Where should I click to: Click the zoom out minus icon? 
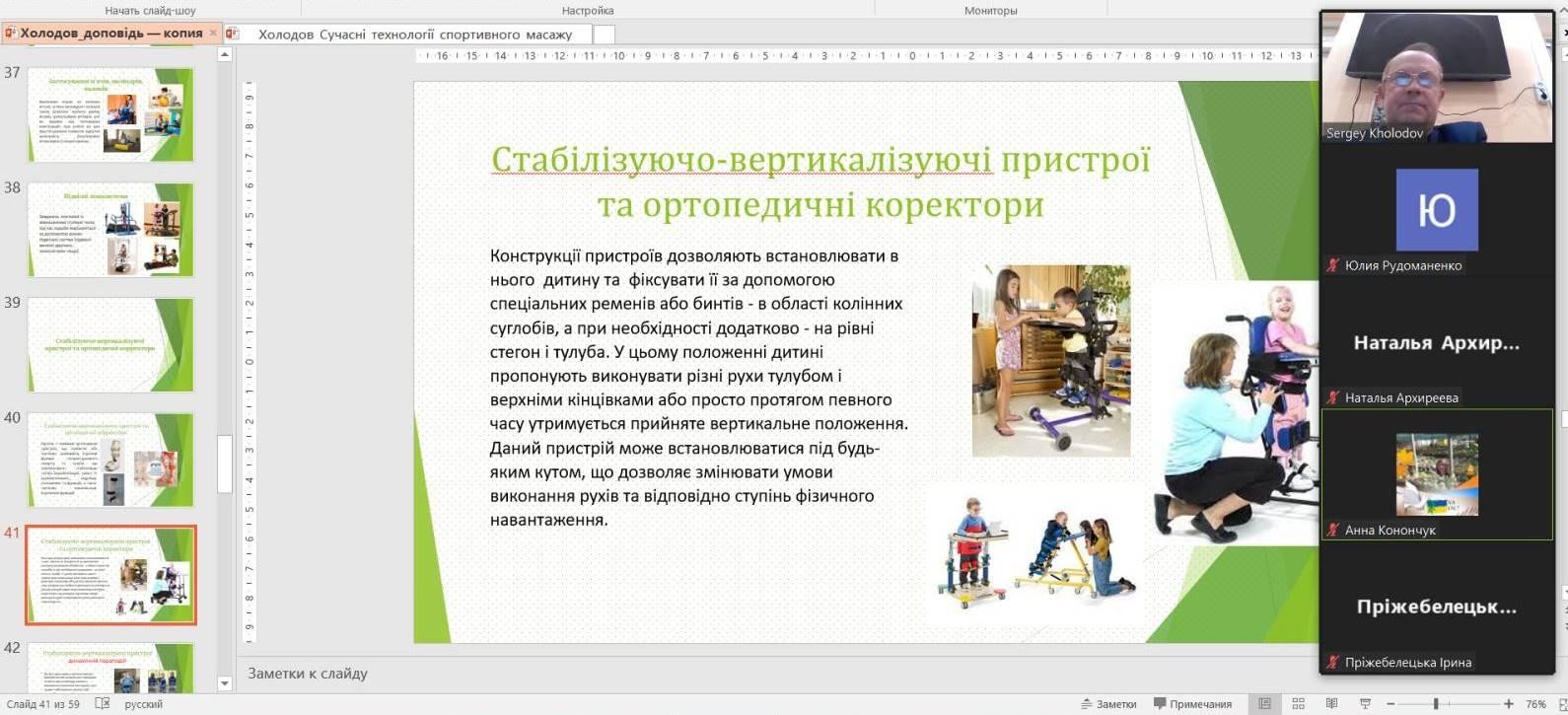click(1390, 704)
